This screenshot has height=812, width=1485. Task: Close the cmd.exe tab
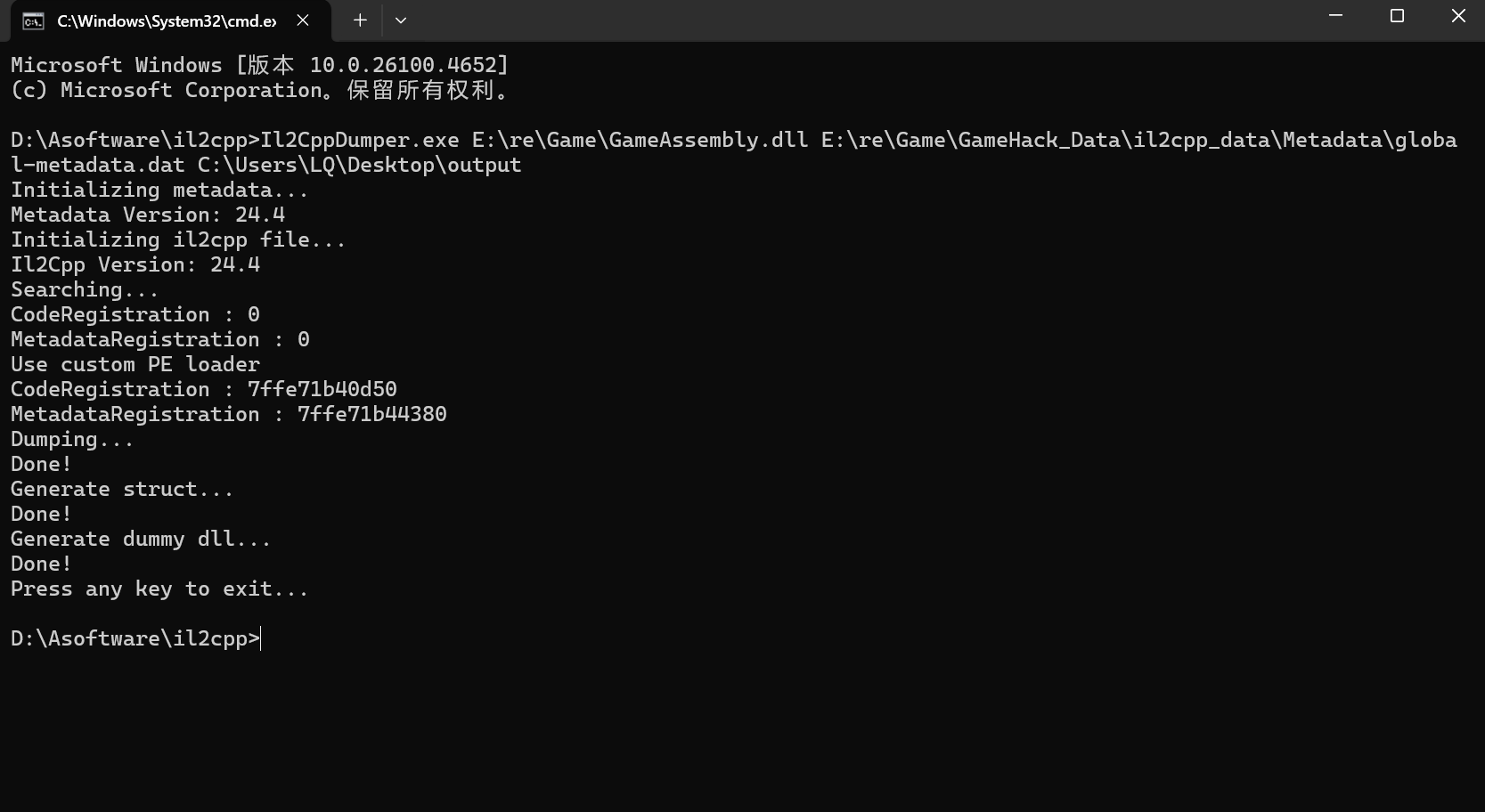point(303,20)
